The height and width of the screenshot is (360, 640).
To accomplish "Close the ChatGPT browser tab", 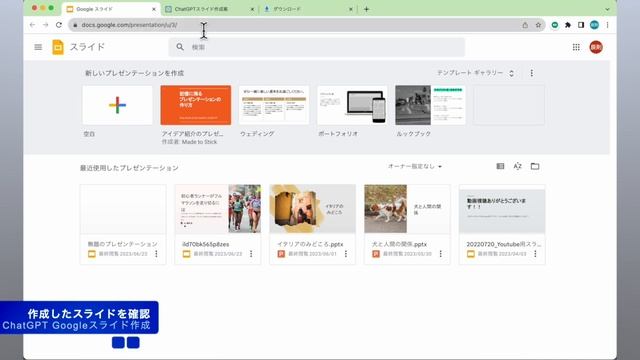I will pyautogui.click(x=252, y=9).
